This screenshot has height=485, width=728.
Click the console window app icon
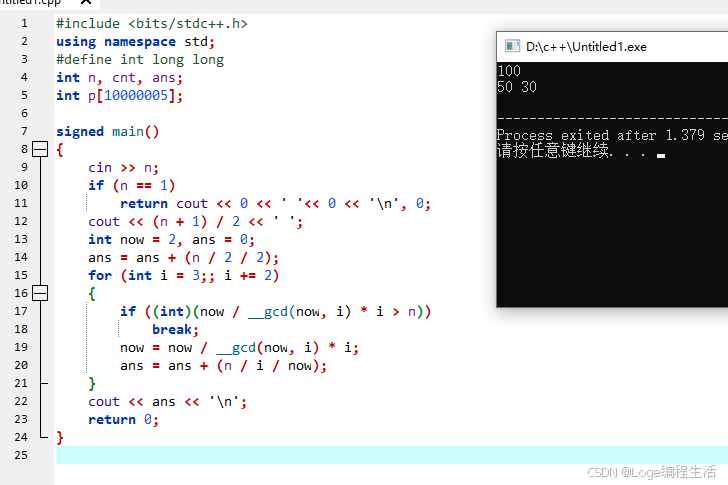[x=512, y=46]
